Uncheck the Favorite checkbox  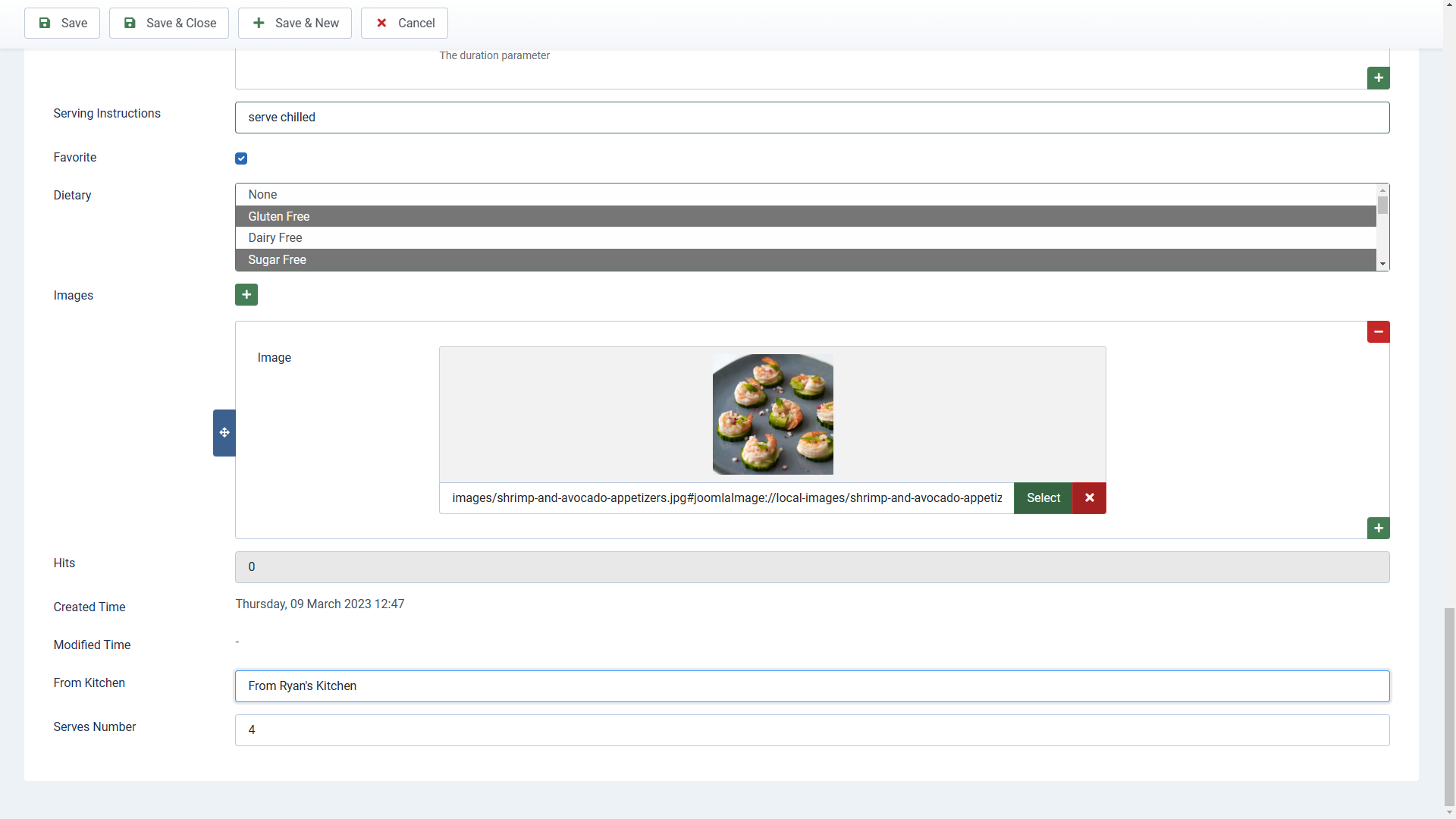tap(241, 158)
